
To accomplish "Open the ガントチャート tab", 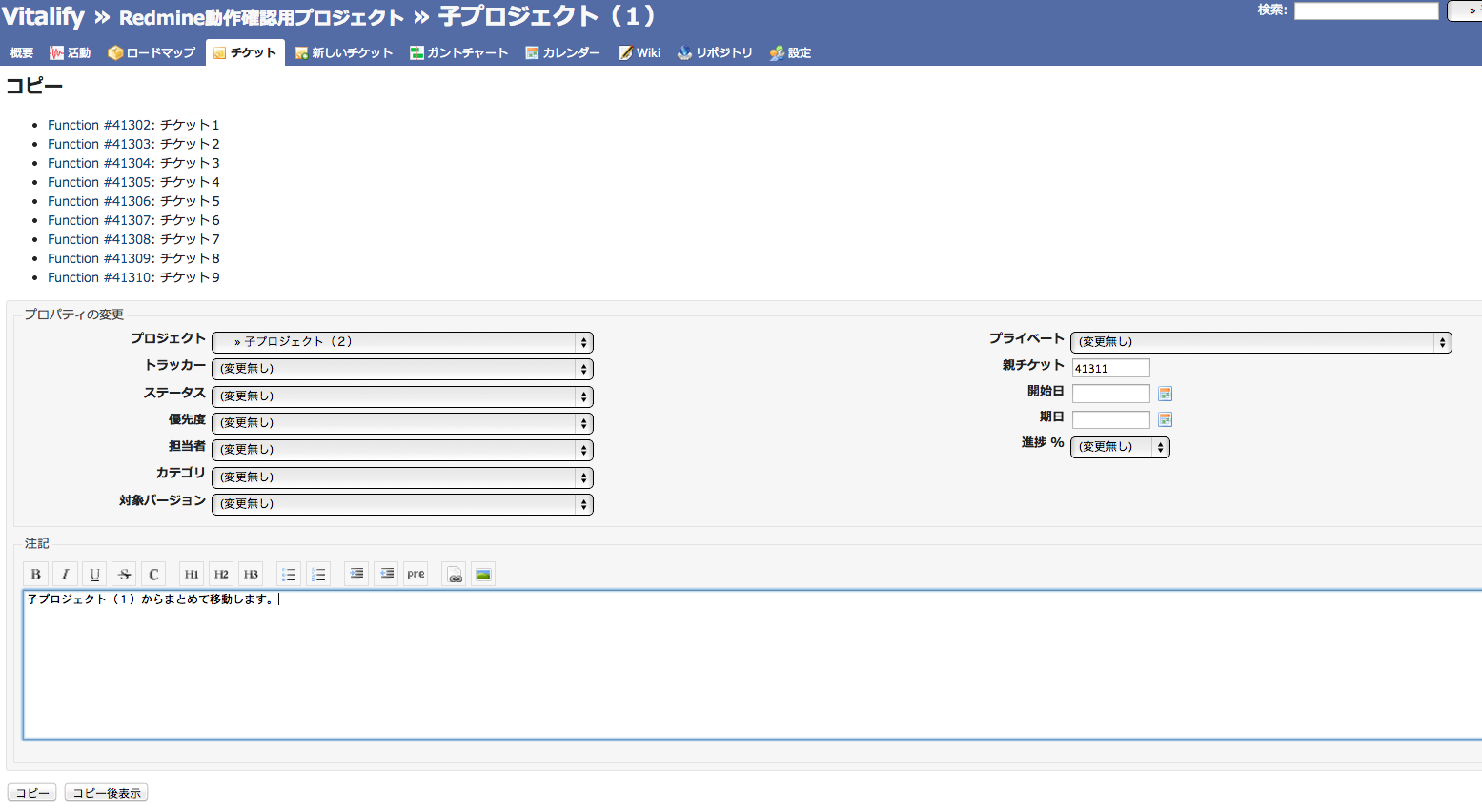I will (x=459, y=52).
